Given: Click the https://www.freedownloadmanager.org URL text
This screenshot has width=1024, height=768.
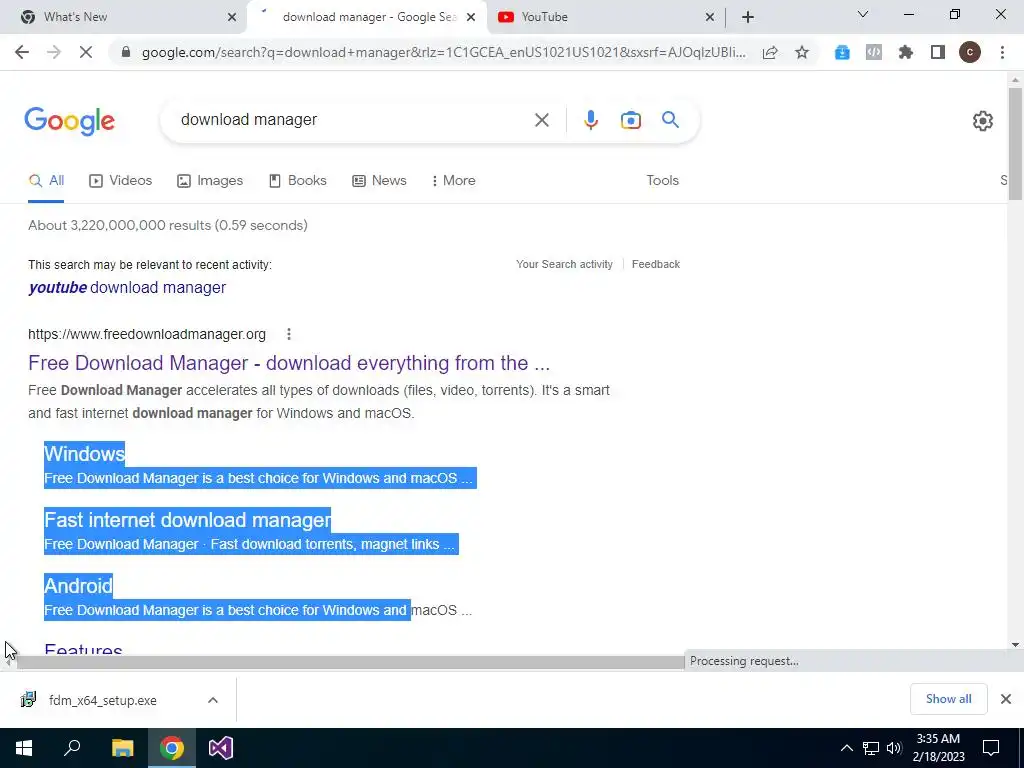Looking at the screenshot, I should click(147, 334).
